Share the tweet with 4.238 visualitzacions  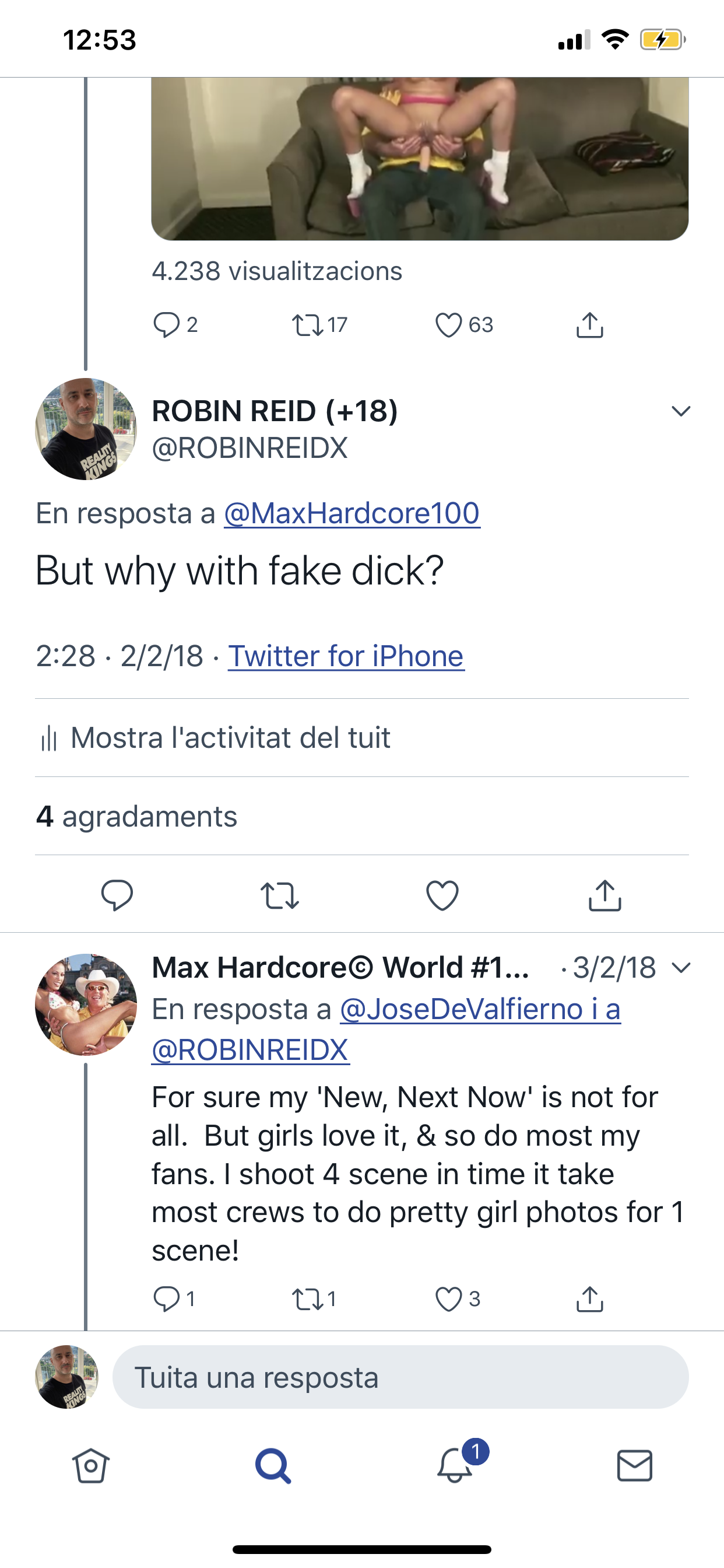pos(589,325)
